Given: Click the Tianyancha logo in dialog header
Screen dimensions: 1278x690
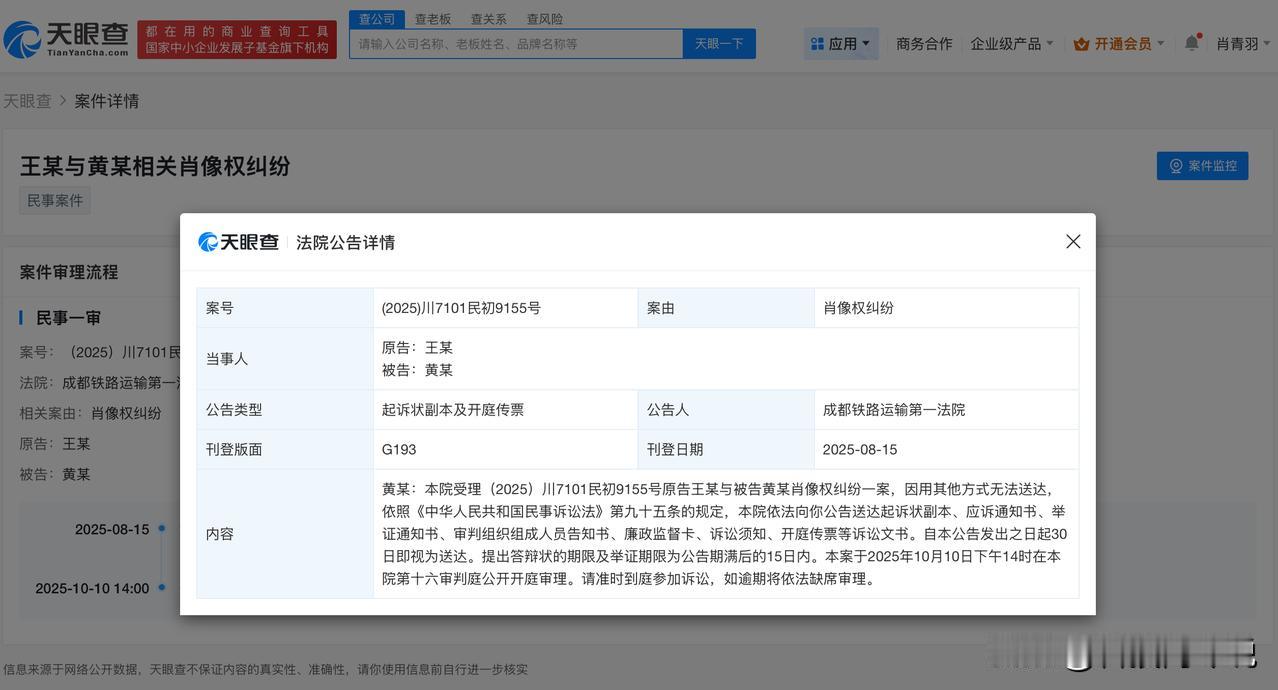Looking at the screenshot, I should pyautogui.click(x=238, y=242).
